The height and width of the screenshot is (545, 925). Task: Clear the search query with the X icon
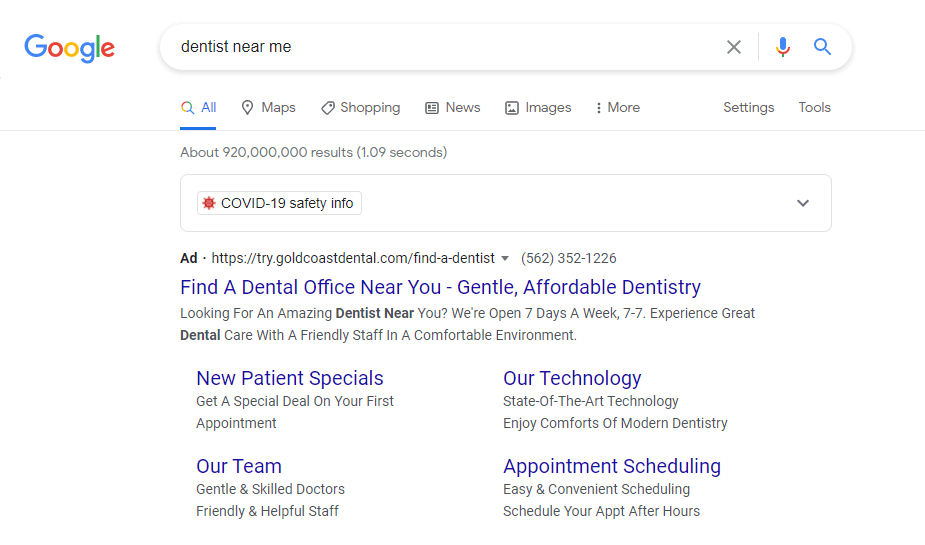point(733,47)
